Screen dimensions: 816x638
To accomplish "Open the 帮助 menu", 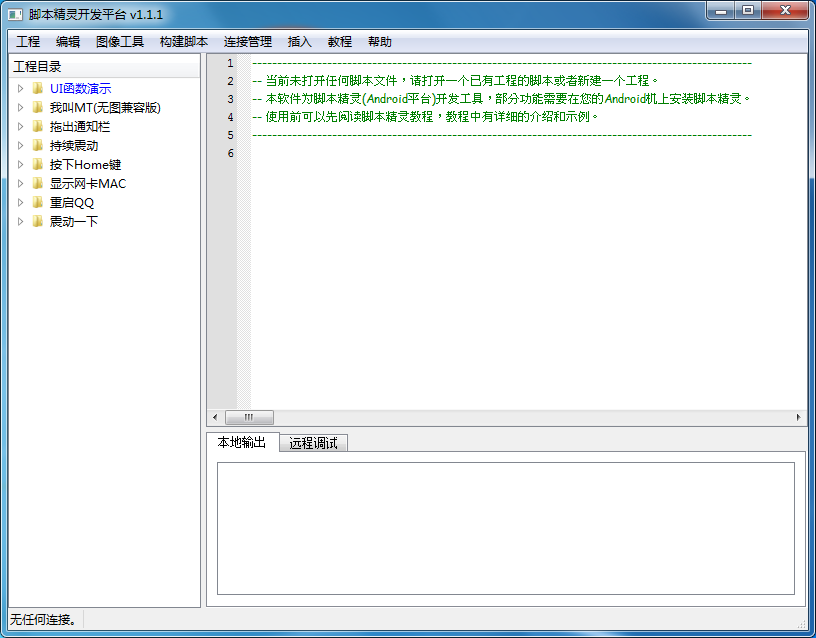I will [380, 42].
